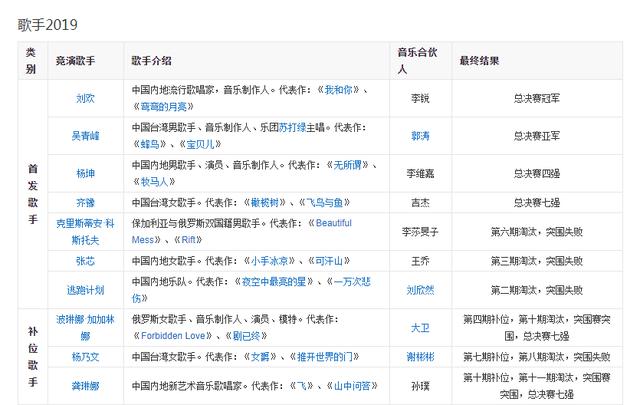Open the 吴青峰 singer link
The width and height of the screenshot is (640, 405).
point(85,136)
